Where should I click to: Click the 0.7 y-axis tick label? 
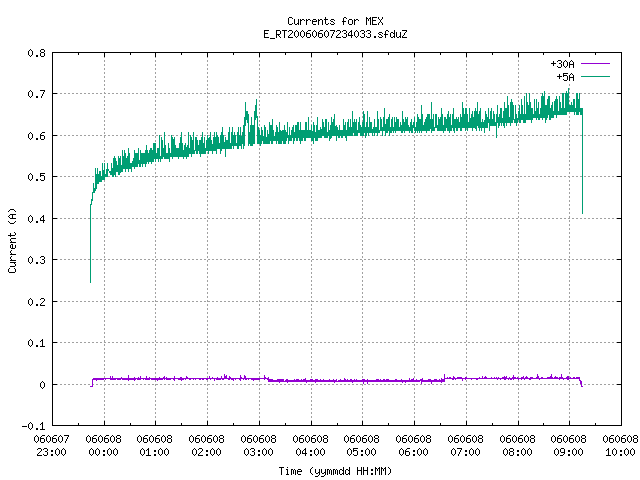point(36,94)
